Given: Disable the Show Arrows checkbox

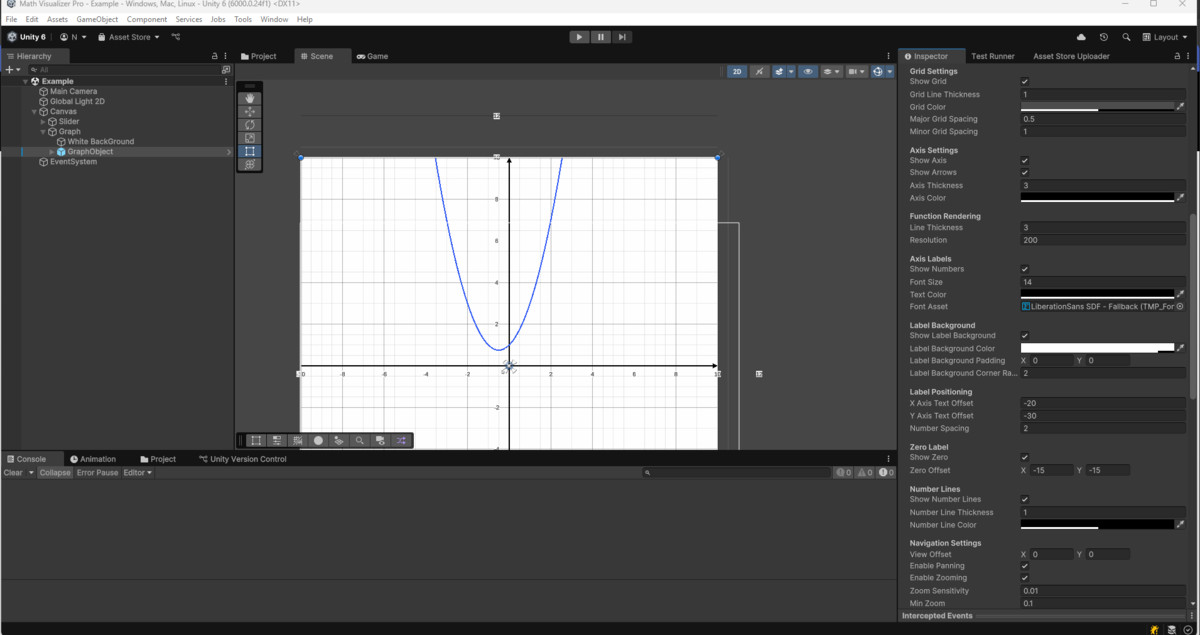Looking at the screenshot, I should pos(1024,173).
